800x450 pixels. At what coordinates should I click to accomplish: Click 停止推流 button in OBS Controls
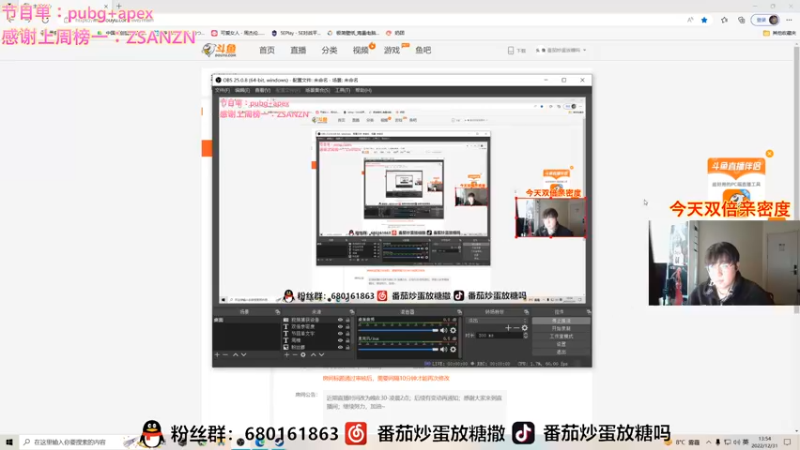tap(561, 320)
